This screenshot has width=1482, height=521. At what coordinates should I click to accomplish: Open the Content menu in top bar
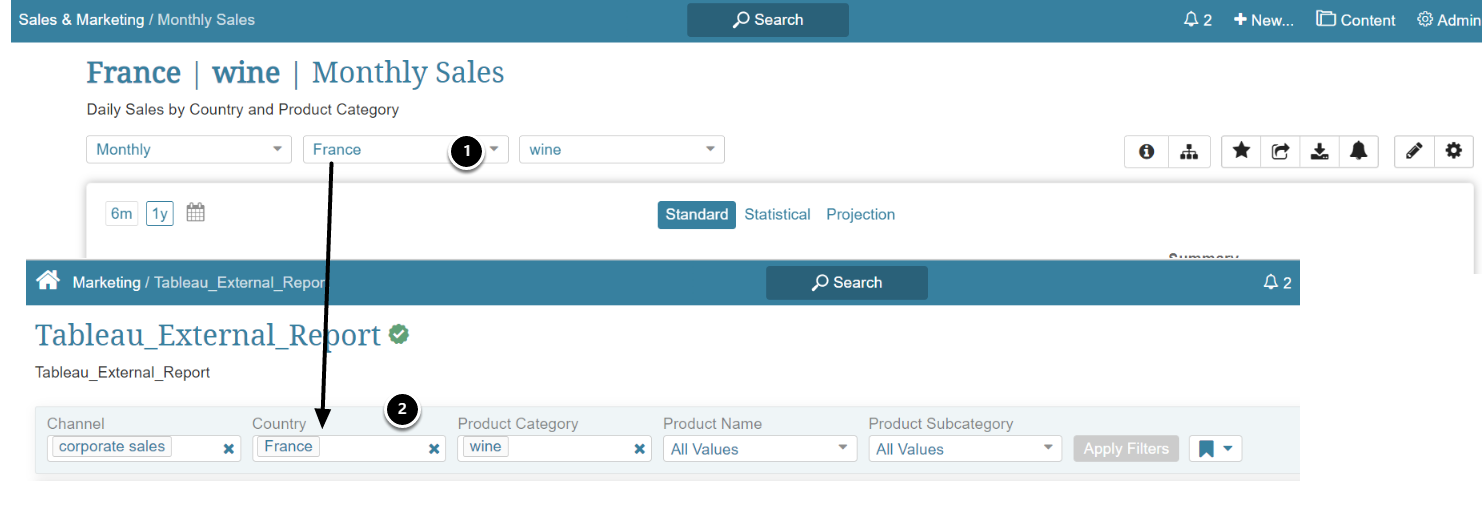[x=1355, y=20]
